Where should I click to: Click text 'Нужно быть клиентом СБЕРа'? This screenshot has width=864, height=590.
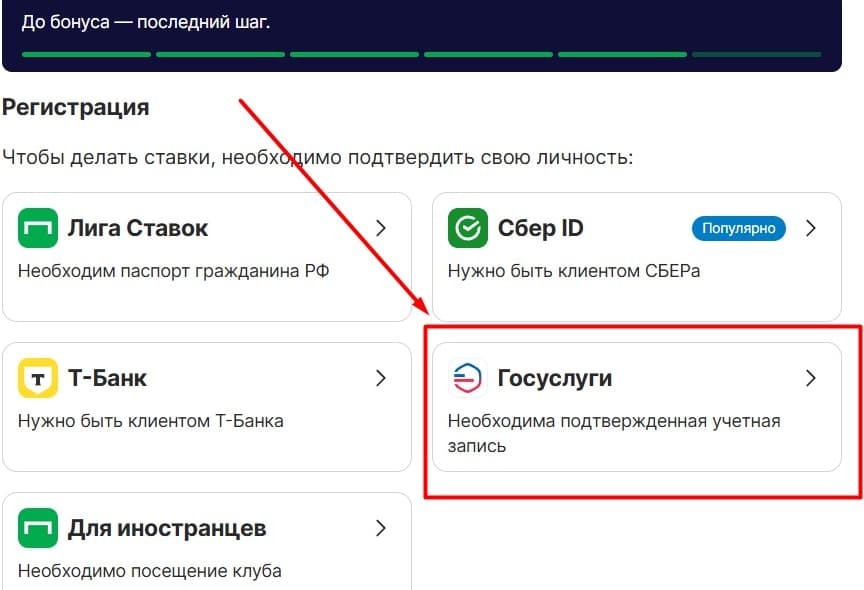(574, 271)
